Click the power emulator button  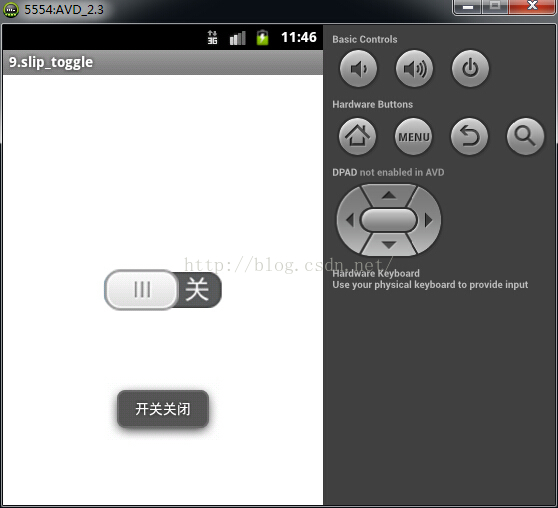pos(470,68)
